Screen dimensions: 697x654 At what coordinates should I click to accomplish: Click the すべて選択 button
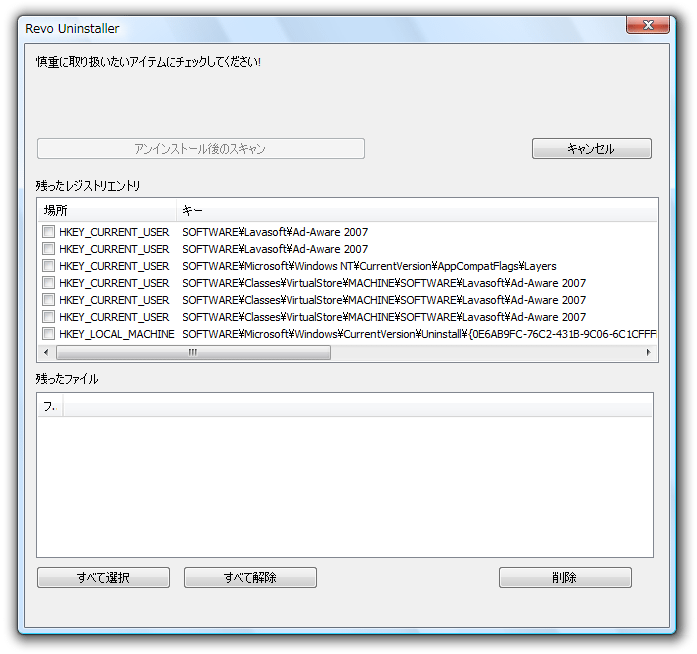click(104, 578)
